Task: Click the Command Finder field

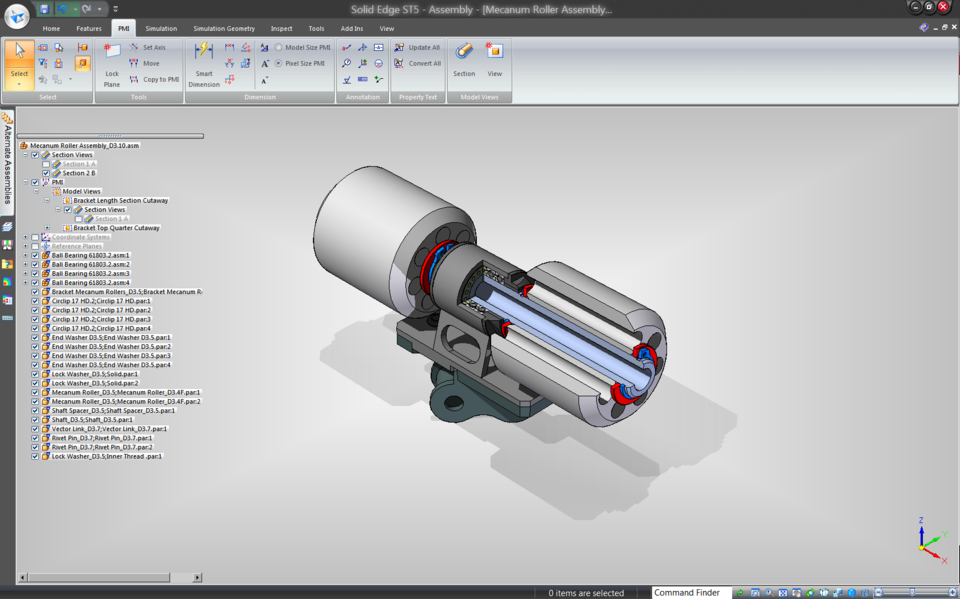Action: (x=690, y=592)
